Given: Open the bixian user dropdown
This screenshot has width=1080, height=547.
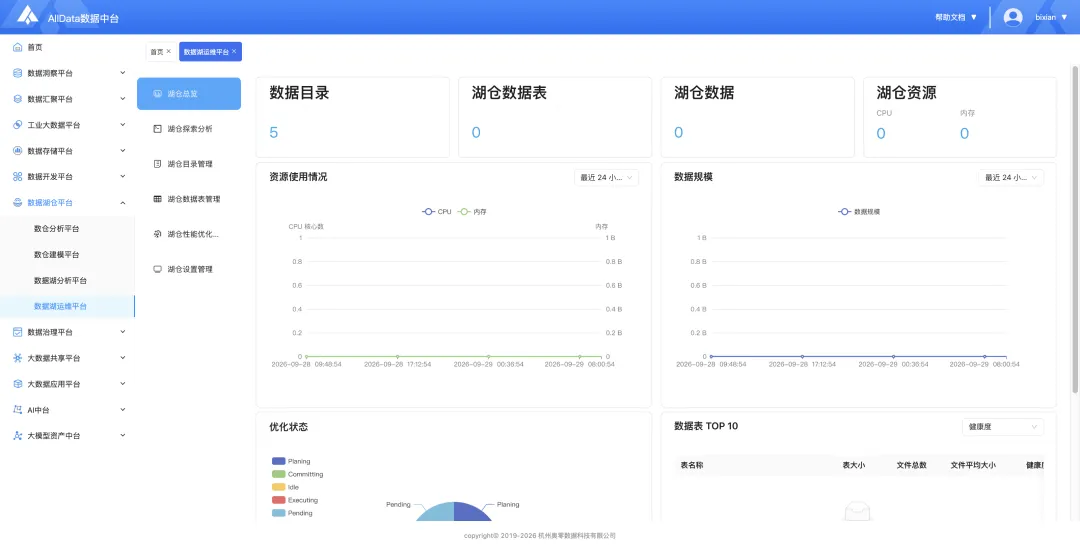Looking at the screenshot, I should [1051, 17].
